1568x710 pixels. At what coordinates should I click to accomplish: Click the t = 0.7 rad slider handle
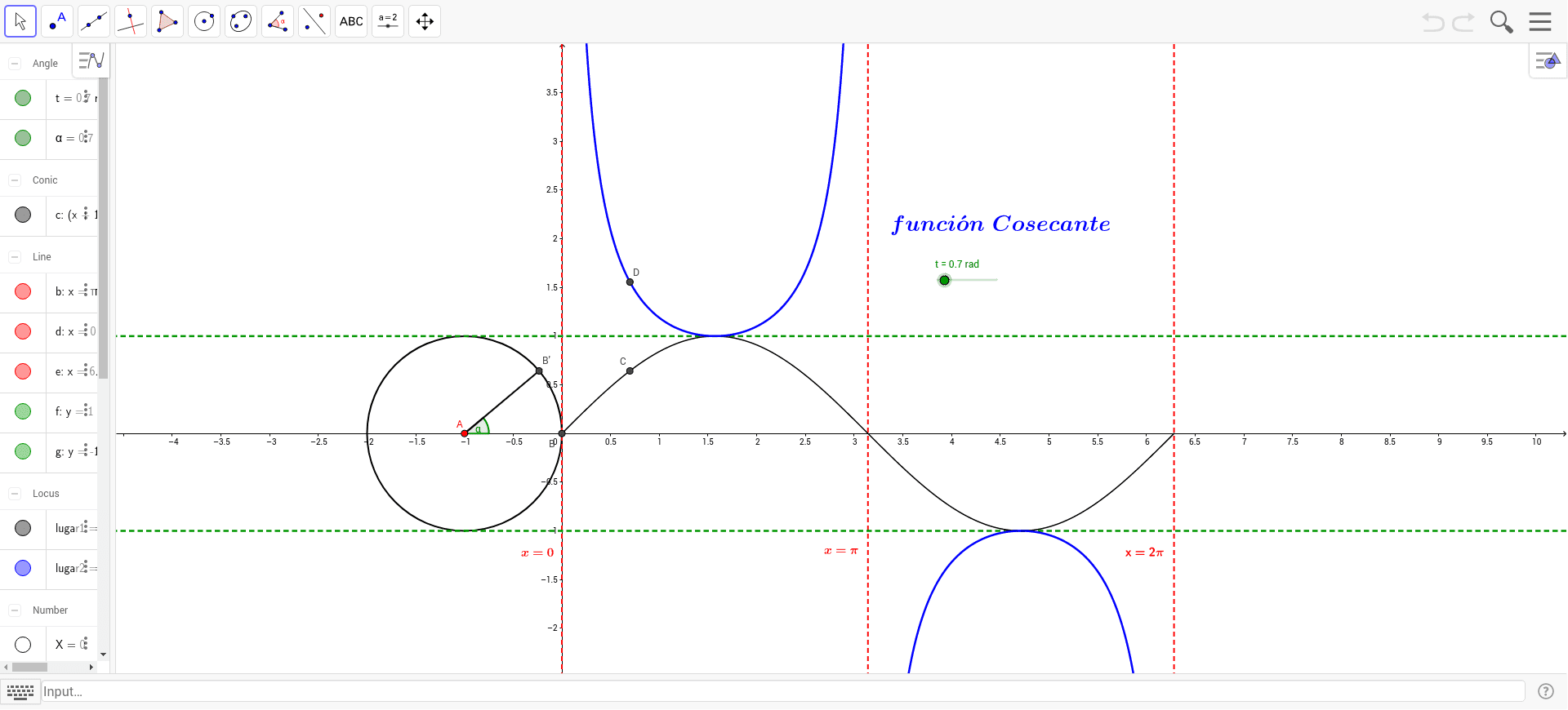(945, 280)
